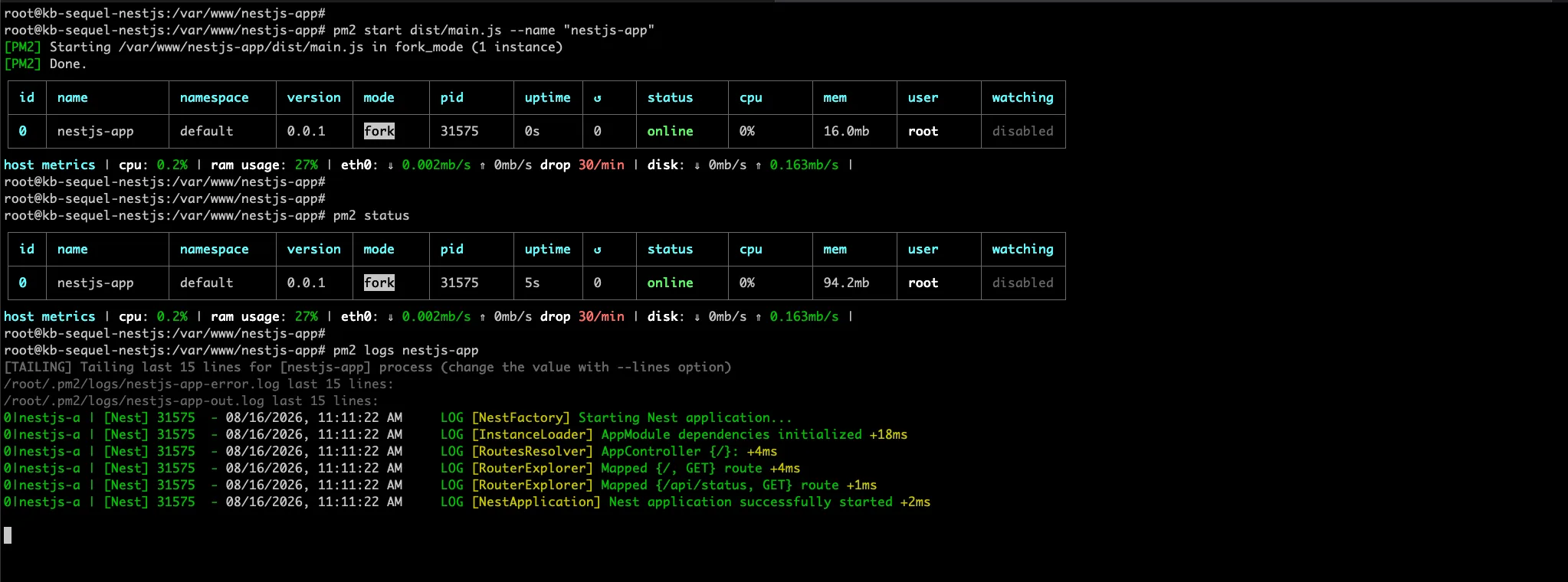
Task: Click the 'pm2 logs nestjs-app' command text
Action: pos(406,350)
